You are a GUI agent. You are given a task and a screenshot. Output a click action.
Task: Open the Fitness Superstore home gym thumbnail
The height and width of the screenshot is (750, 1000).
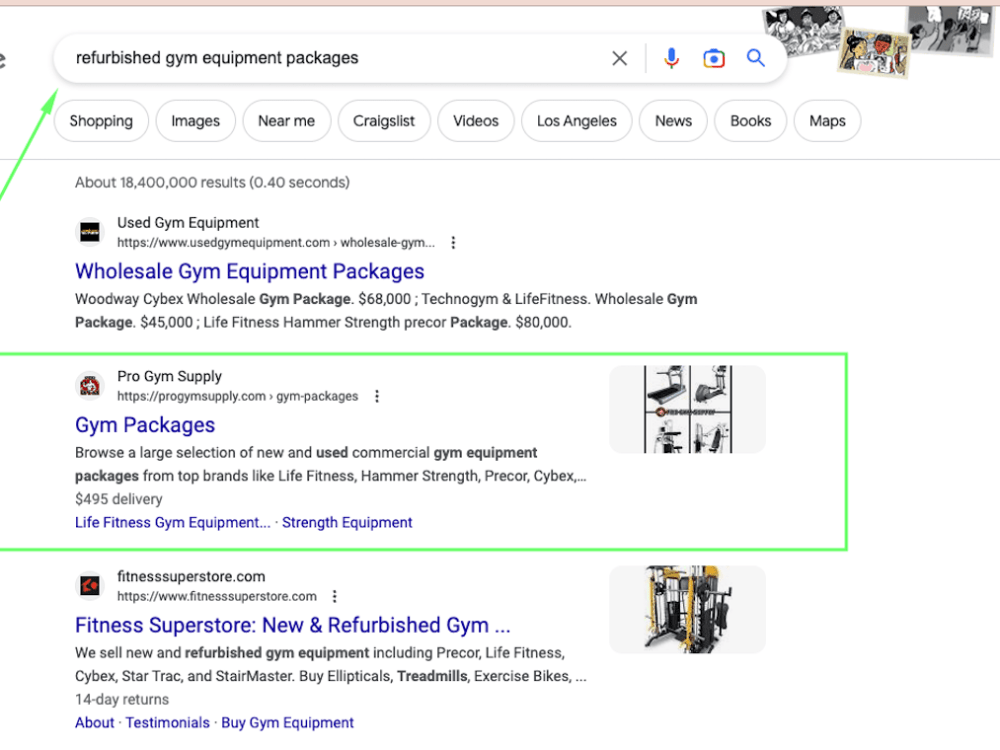[x=688, y=610]
